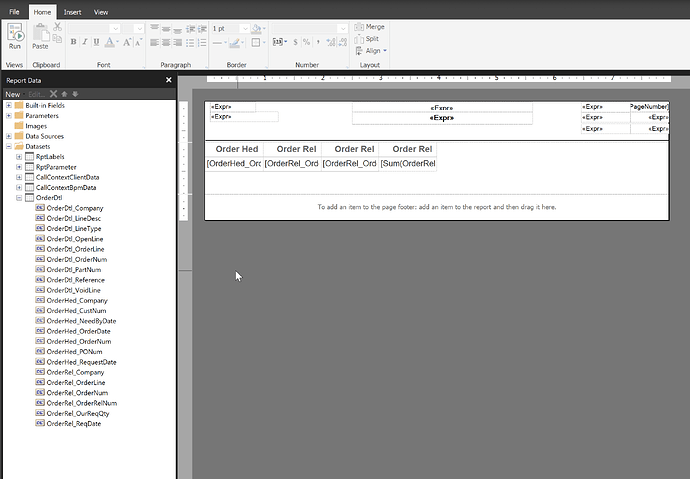Viewport: 690px width, 479px height.
Task: Increase font size with grow icon
Action: click(127, 42)
